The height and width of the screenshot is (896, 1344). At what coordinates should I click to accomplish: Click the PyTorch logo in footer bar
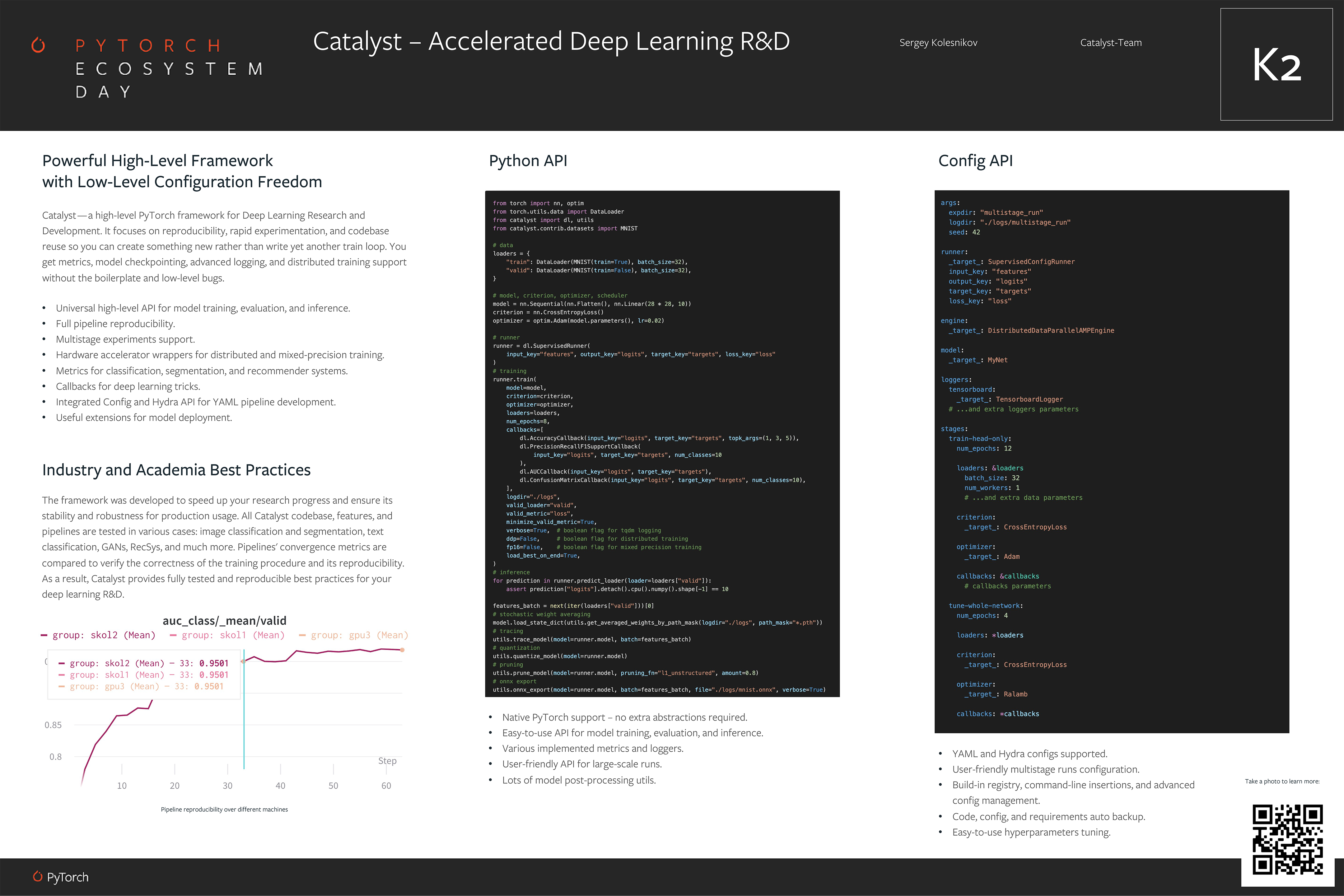(x=61, y=877)
